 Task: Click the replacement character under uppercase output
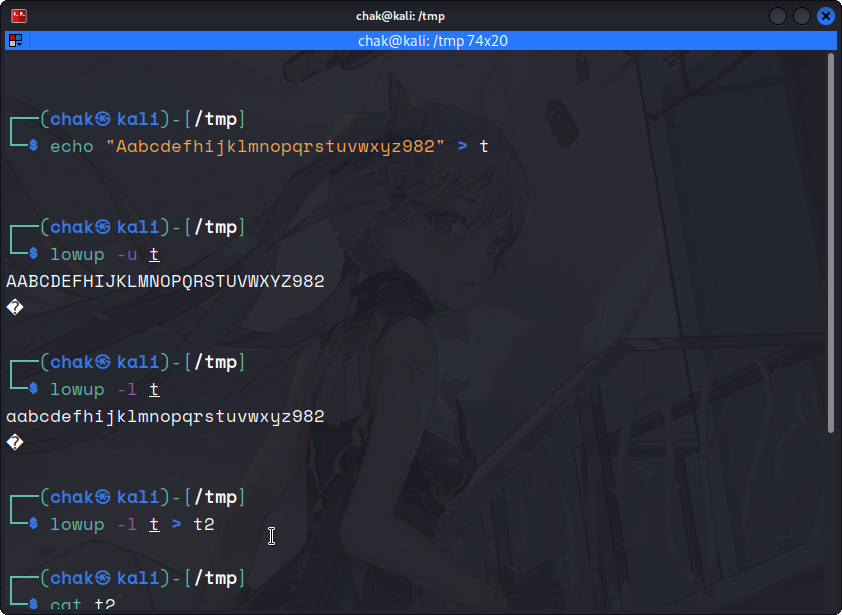(x=12, y=308)
